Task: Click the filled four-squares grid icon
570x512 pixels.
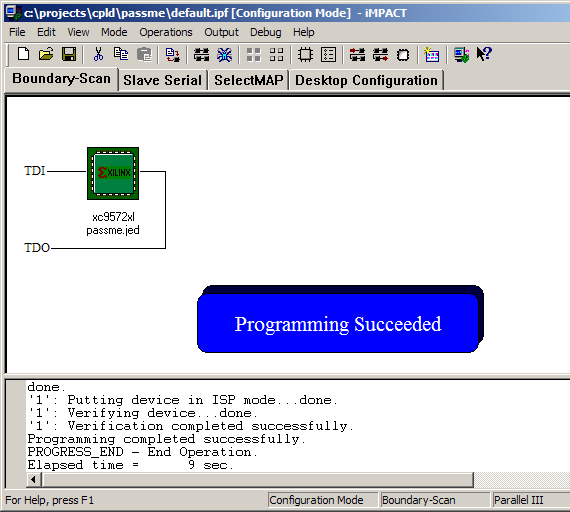Action: [x=254, y=55]
